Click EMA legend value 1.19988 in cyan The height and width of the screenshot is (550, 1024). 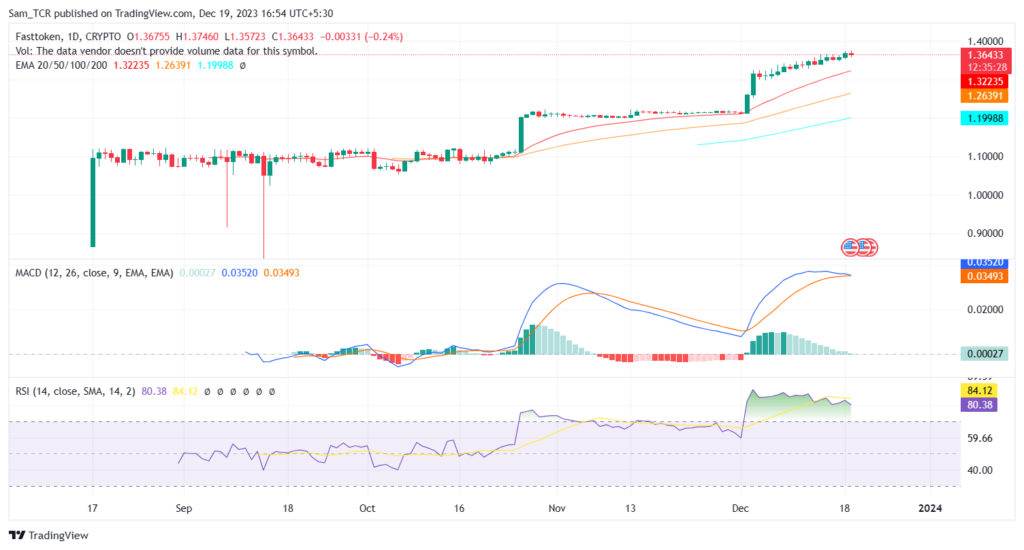coord(215,65)
